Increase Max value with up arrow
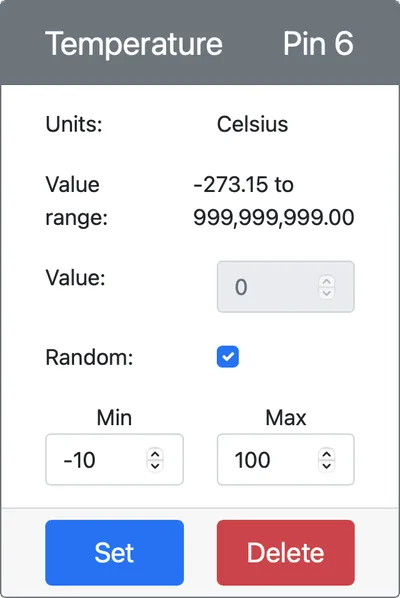The image size is (400, 598). (x=326, y=454)
